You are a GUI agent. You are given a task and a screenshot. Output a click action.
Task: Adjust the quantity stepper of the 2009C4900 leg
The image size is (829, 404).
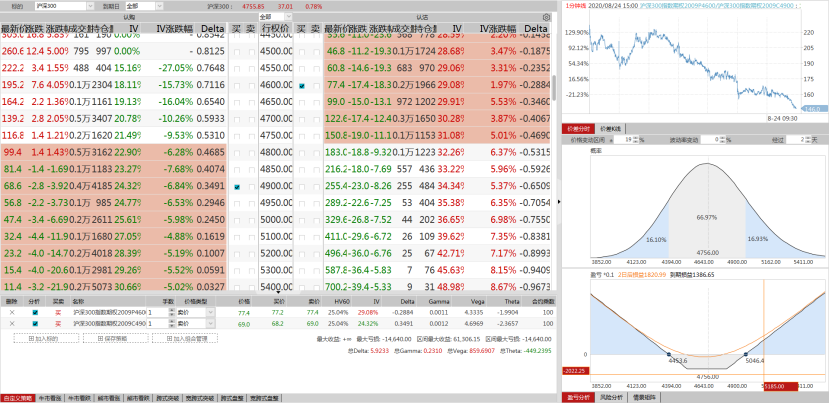[x=171, y=324]
